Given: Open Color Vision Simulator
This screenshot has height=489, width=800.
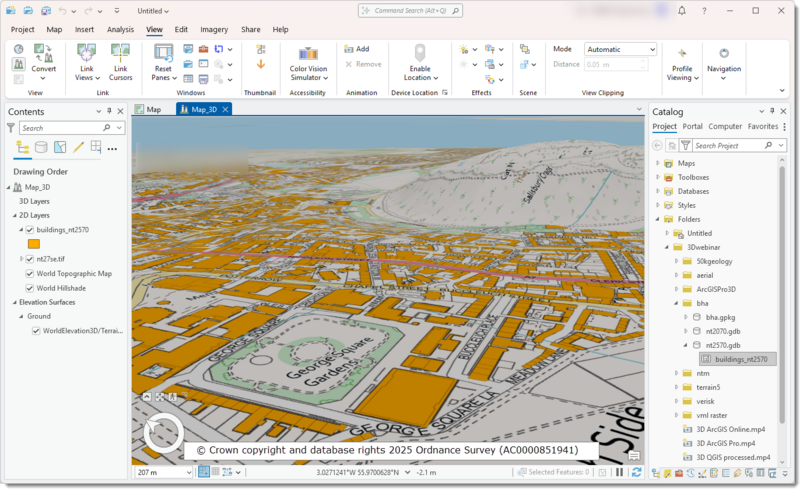Looking at the screenshot, I should (308, 62).
